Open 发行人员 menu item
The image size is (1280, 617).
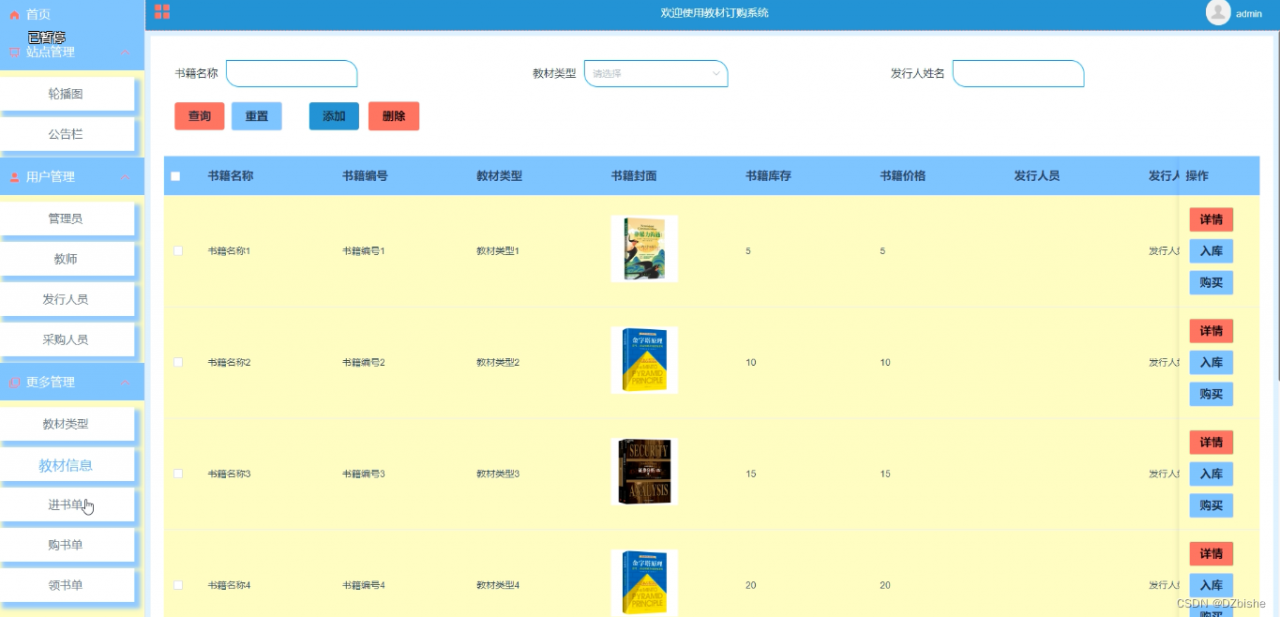(66, 299)
